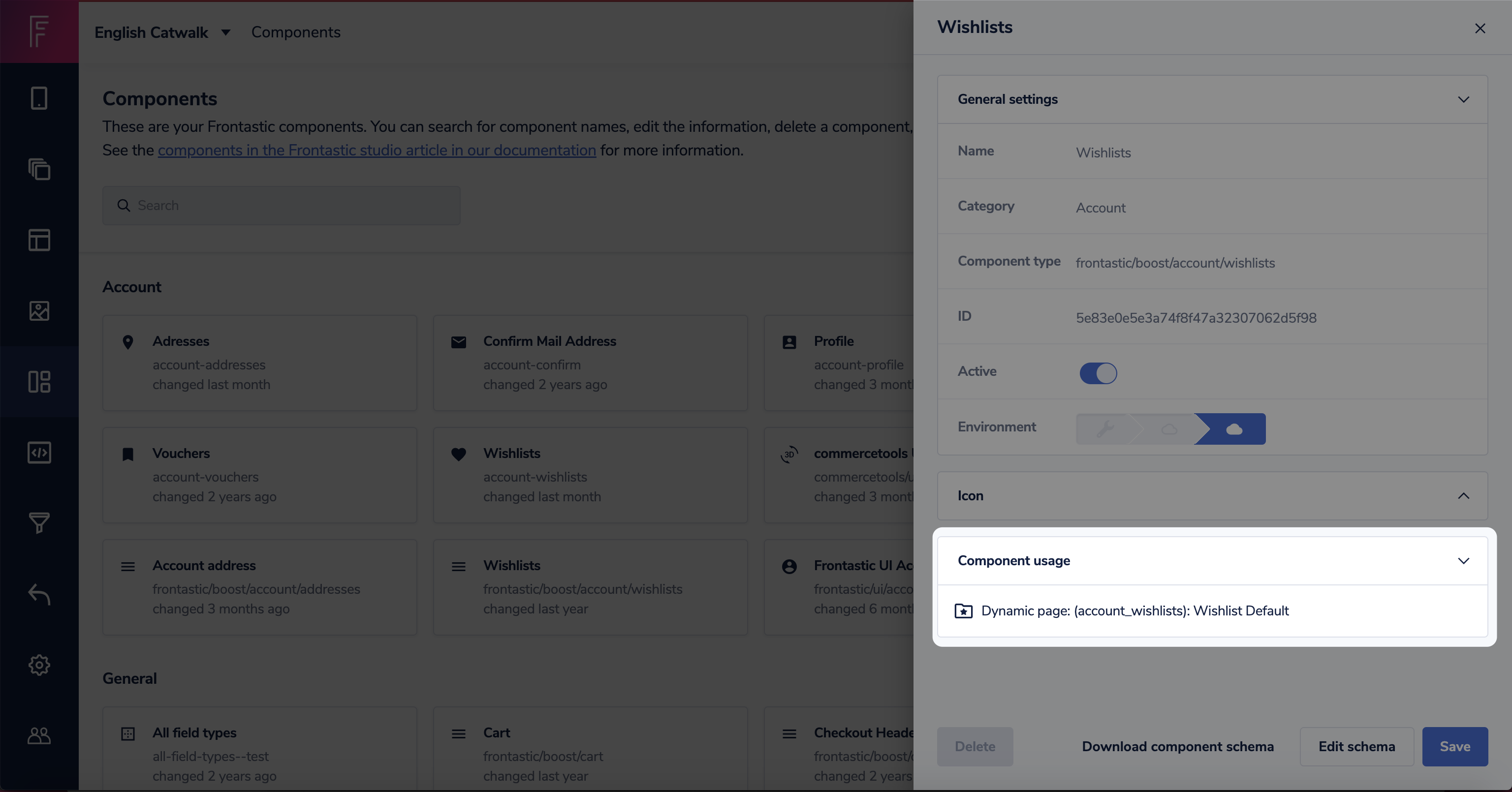
Task: Click the stacked pages icon in sidebar
Action: pos(39,170)
